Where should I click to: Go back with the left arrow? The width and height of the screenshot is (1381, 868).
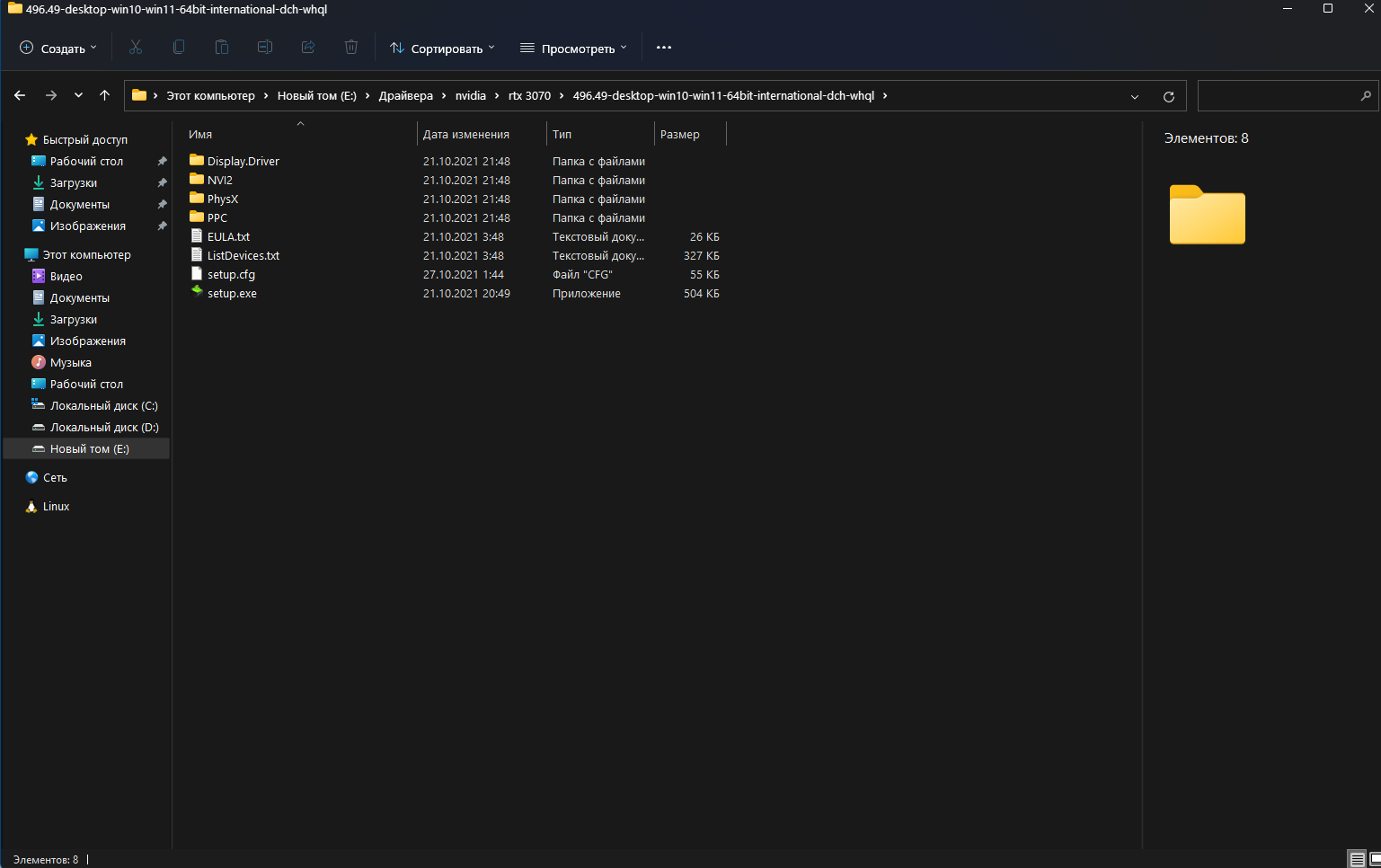pos(20,95)
